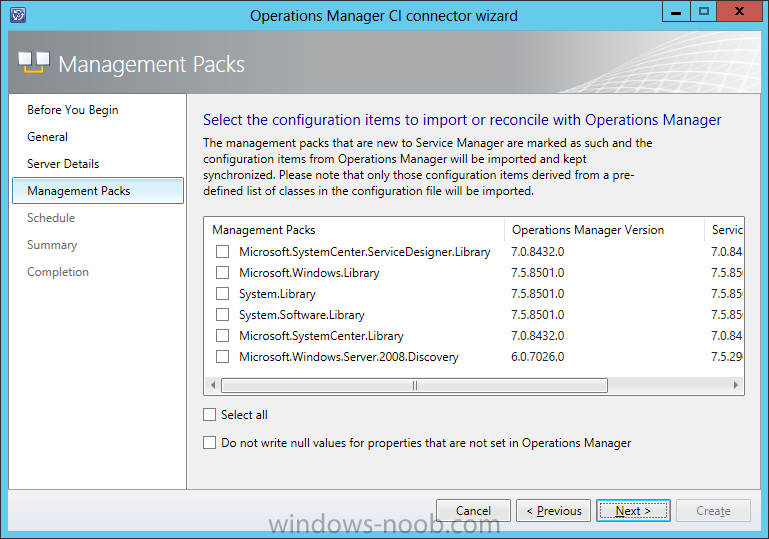This screenshot has height=539, width=769.
Task: Check Microsoft.SystemCenter.ServiceDesigner.Library checkbox
Action: click(222, 252)
